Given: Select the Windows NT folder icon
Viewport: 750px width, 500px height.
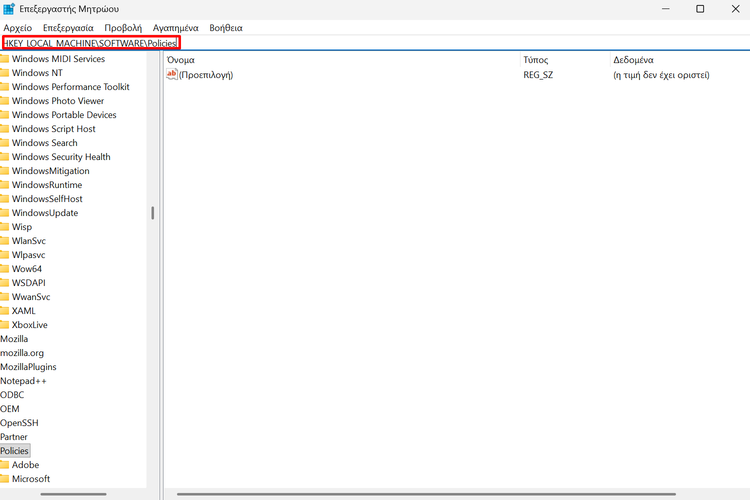Looking at the screenshot, I should (x=4, y=73).
